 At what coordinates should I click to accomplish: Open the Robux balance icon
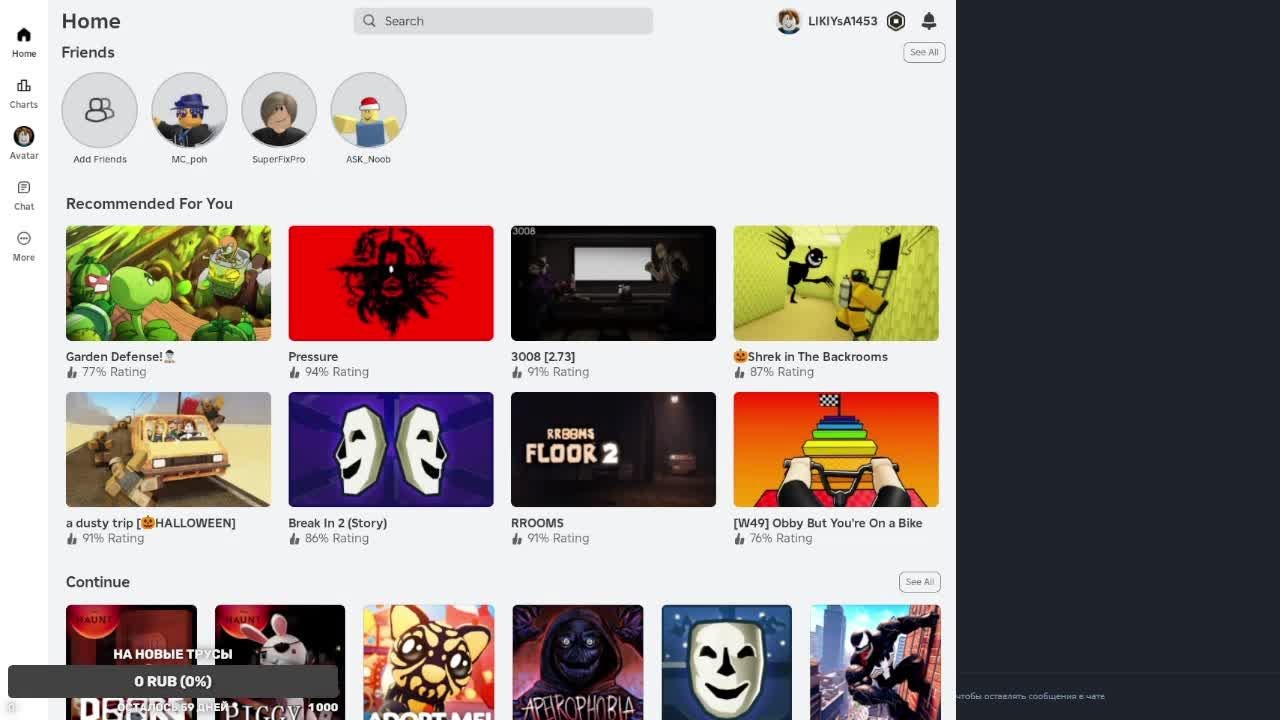896,21
